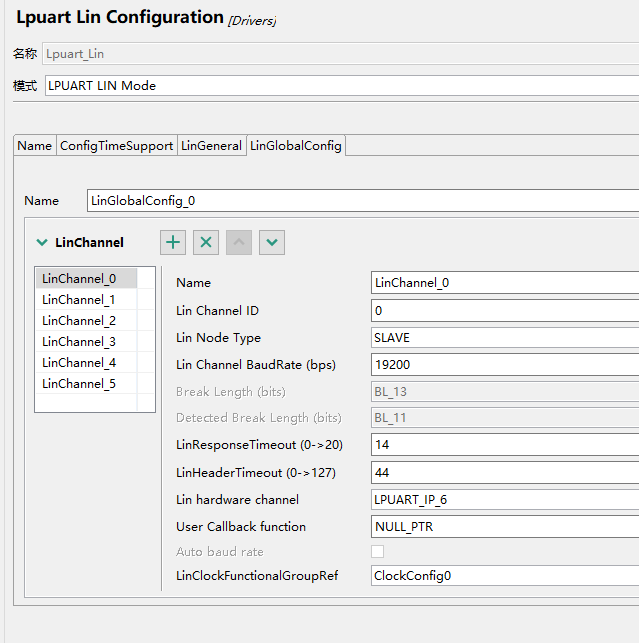Image resolution: width=639 pixels, height=643 pixels.
Task: Toggle the Auto baud rate checkbox
Action: pos(378,551)
